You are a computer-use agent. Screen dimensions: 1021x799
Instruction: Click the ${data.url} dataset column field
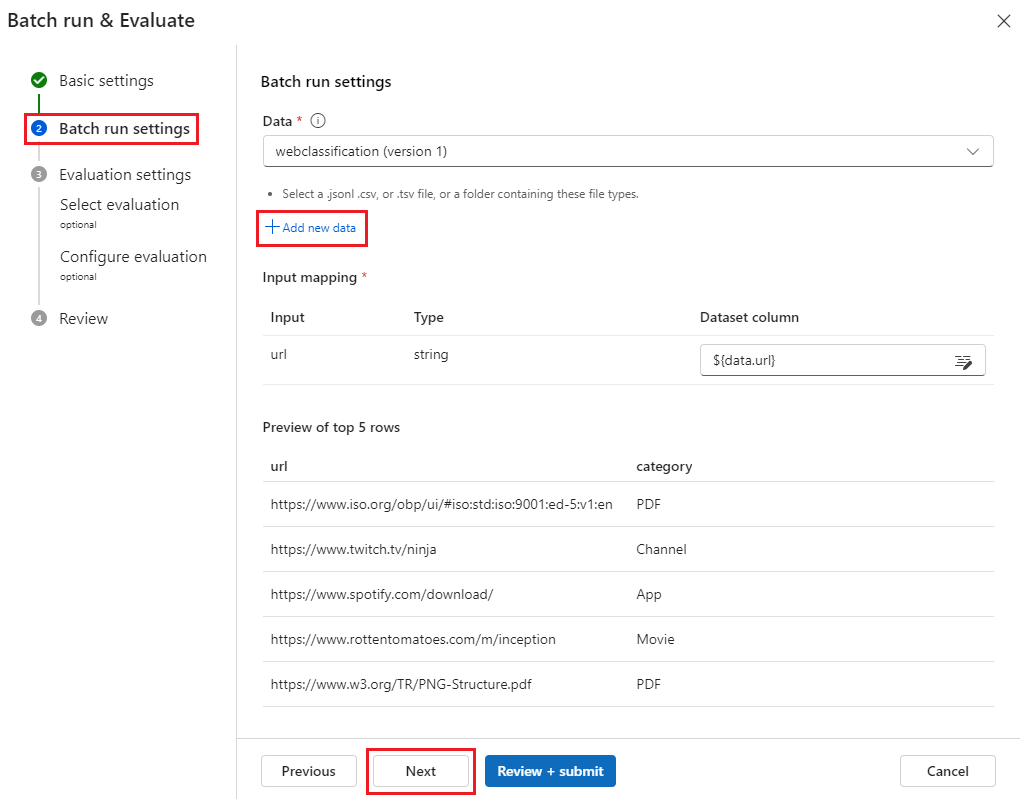(x=843, y=360)
